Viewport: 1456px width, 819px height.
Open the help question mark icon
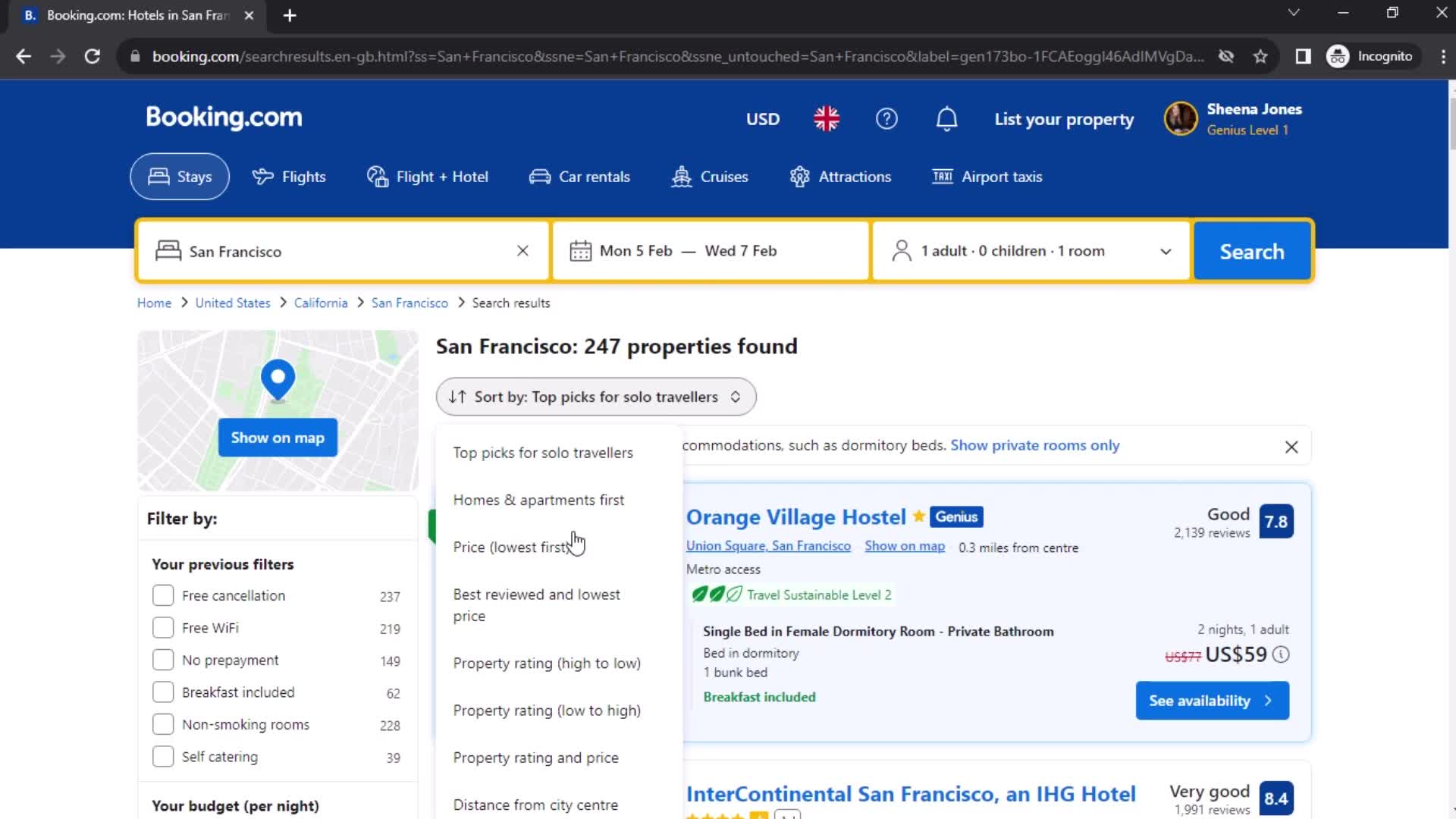(886, 118)
